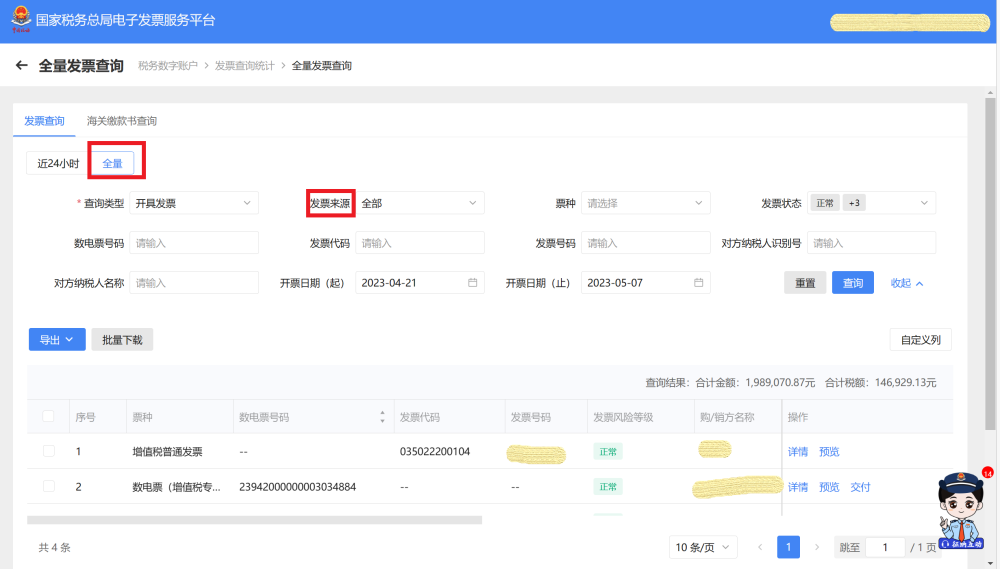
Task: Open calendar icon for 开票日期（止）
Action: click(698, 283)
